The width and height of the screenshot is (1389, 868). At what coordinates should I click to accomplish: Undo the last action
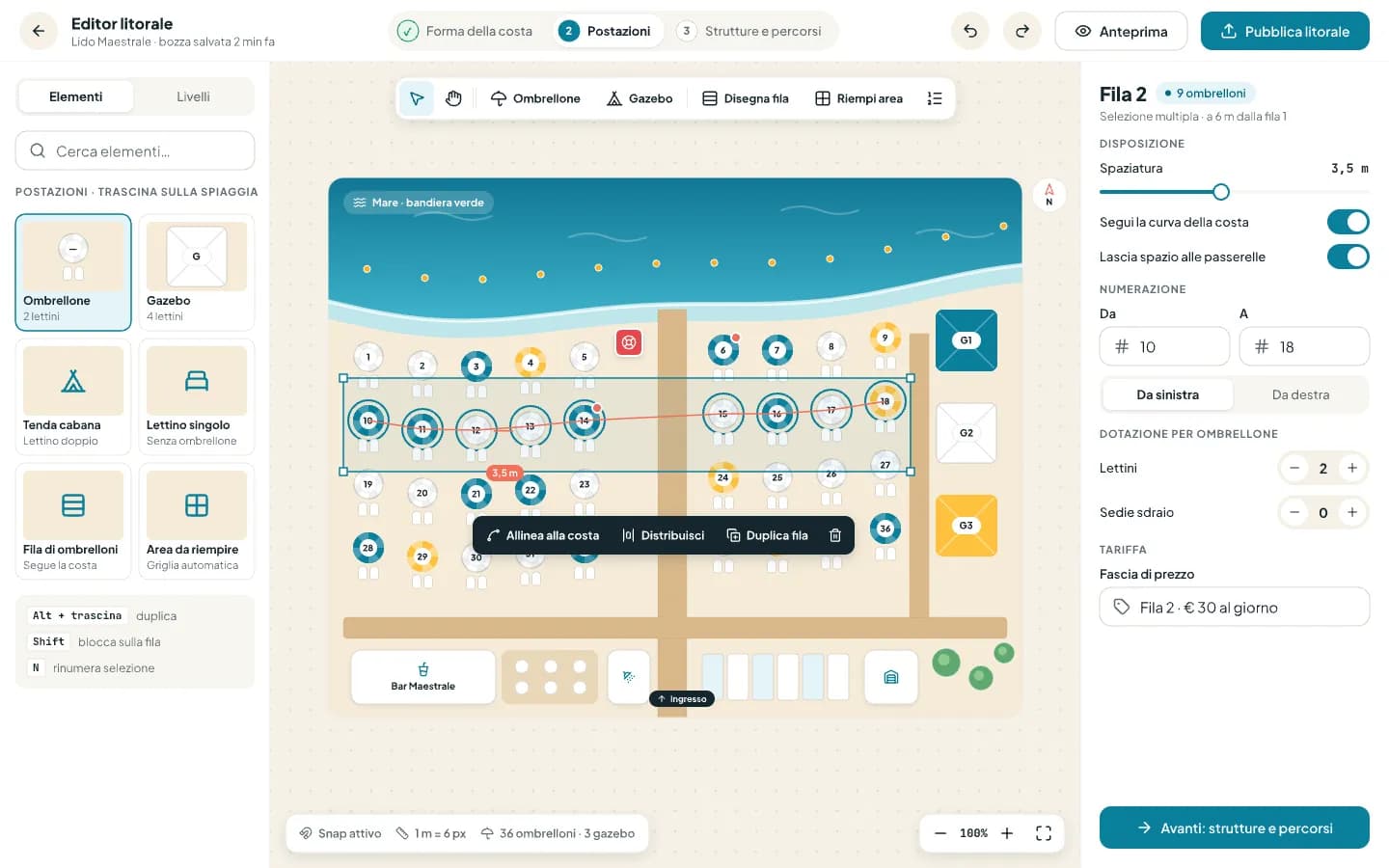970,31
